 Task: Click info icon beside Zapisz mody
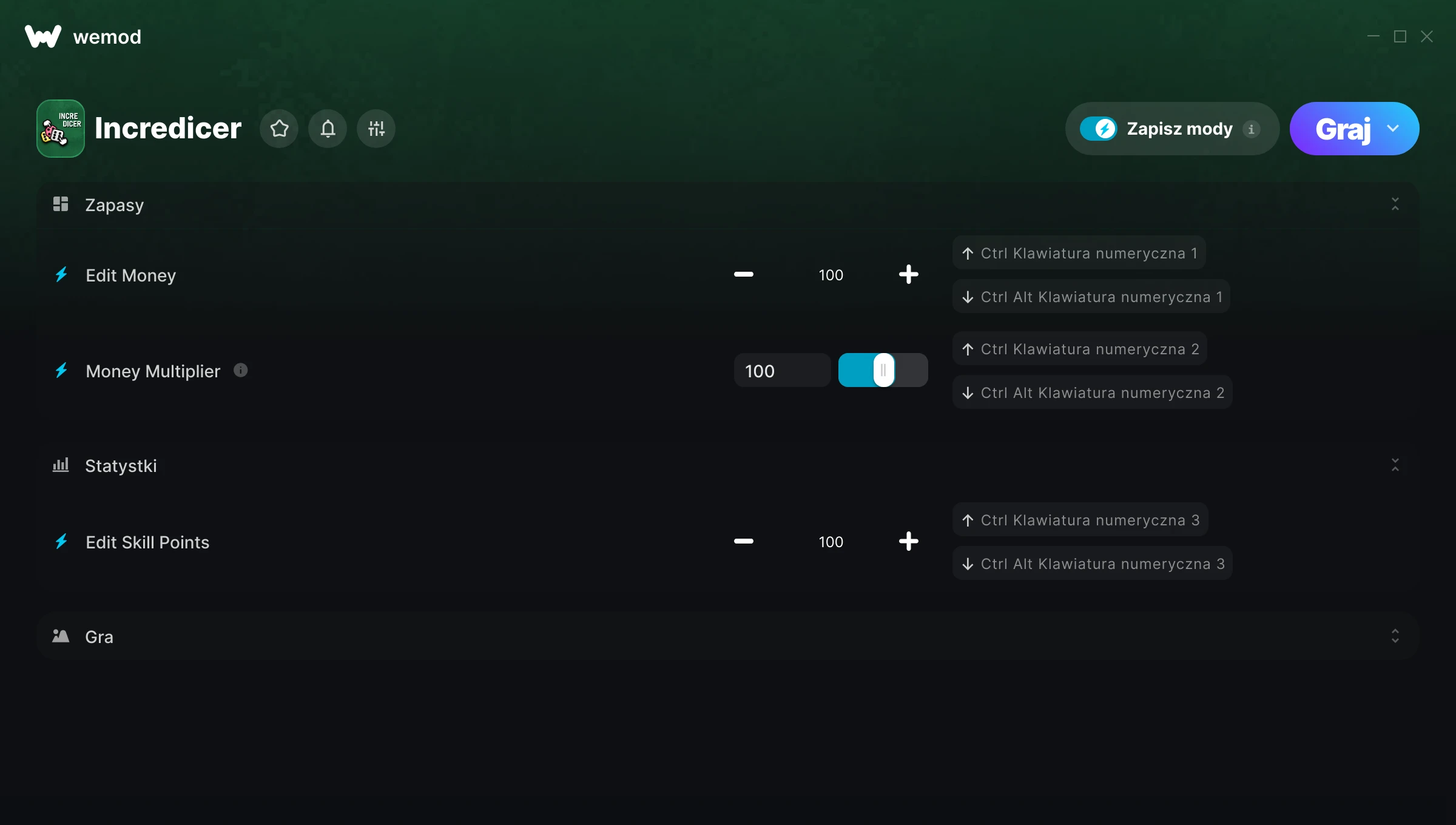coord(1251,129)
